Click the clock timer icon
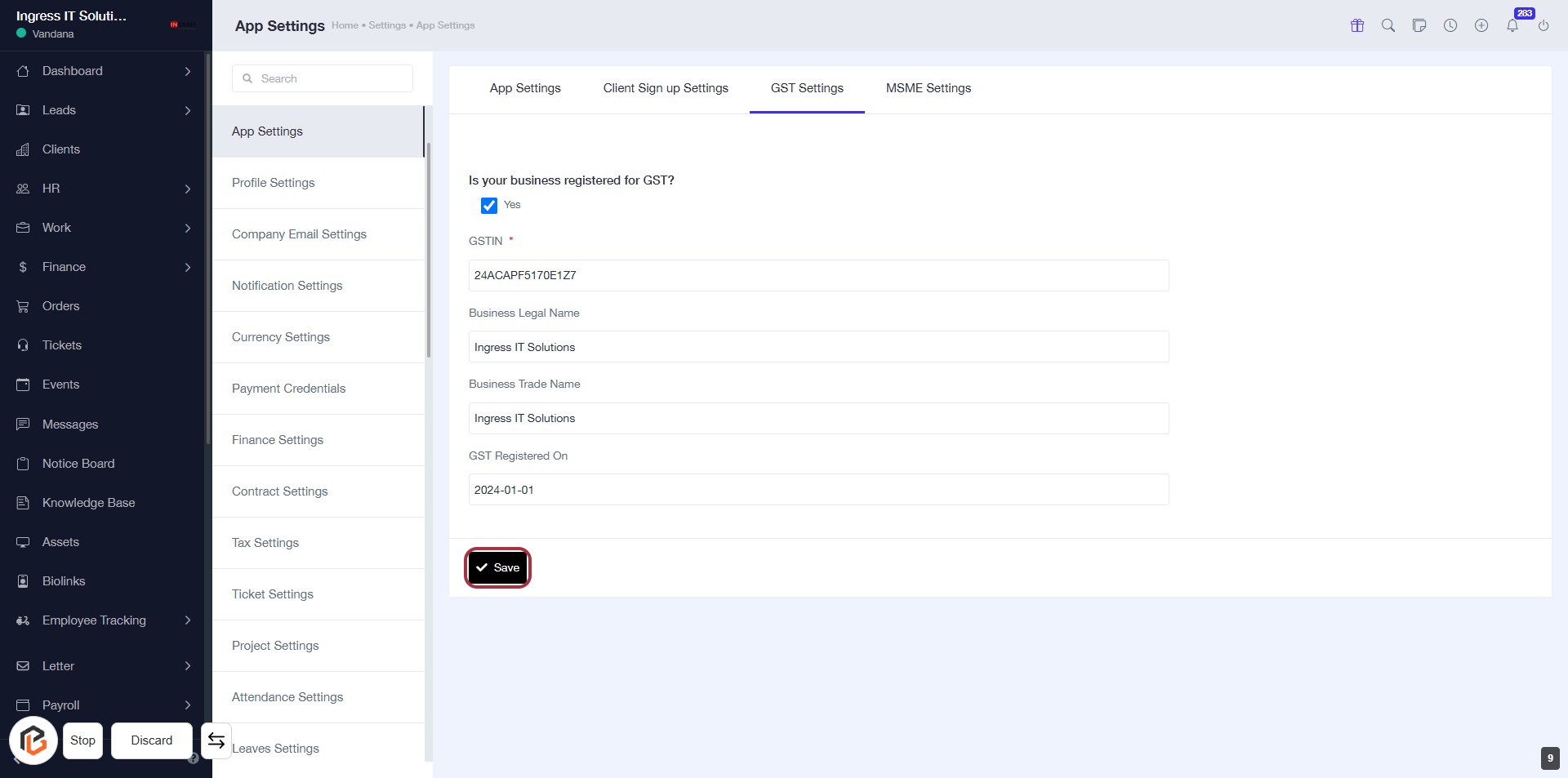Image resolution: width=1568 pixels, height=778 pixels. pos(1450,25)
